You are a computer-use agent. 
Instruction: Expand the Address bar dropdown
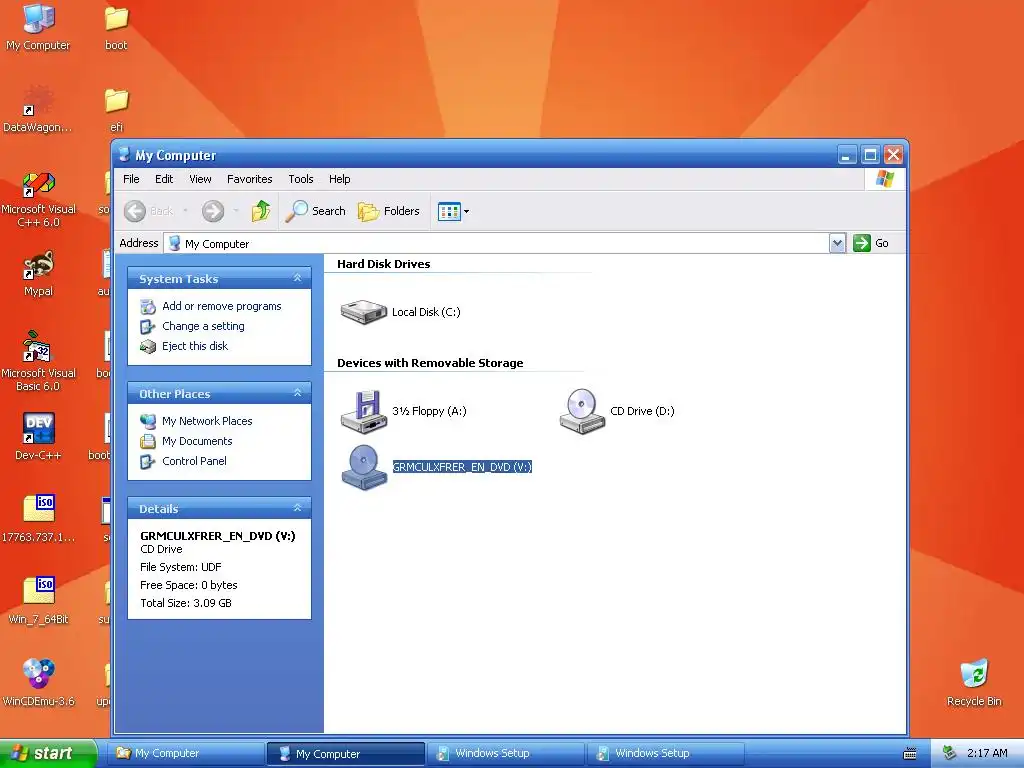click(837, 244)
